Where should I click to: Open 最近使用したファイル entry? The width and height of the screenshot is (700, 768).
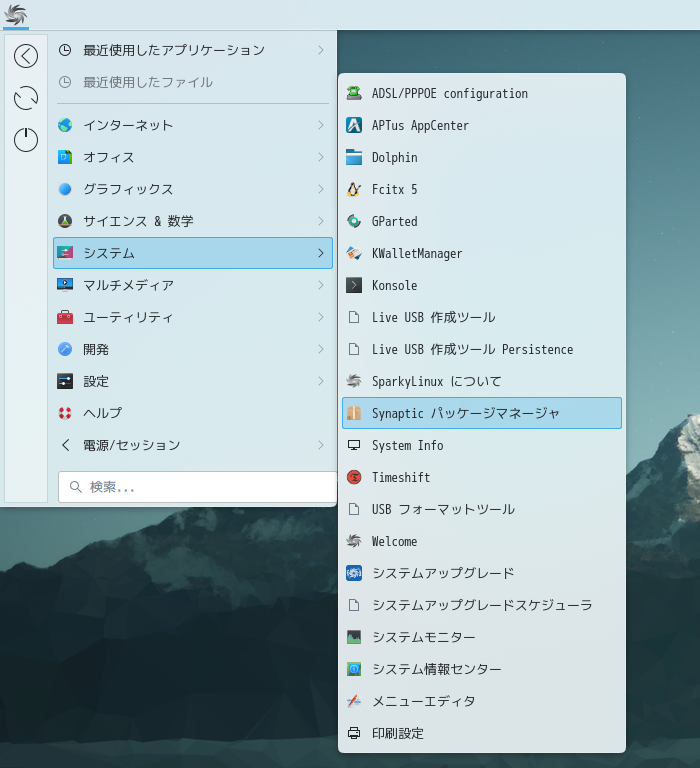(x=193, y=82)
